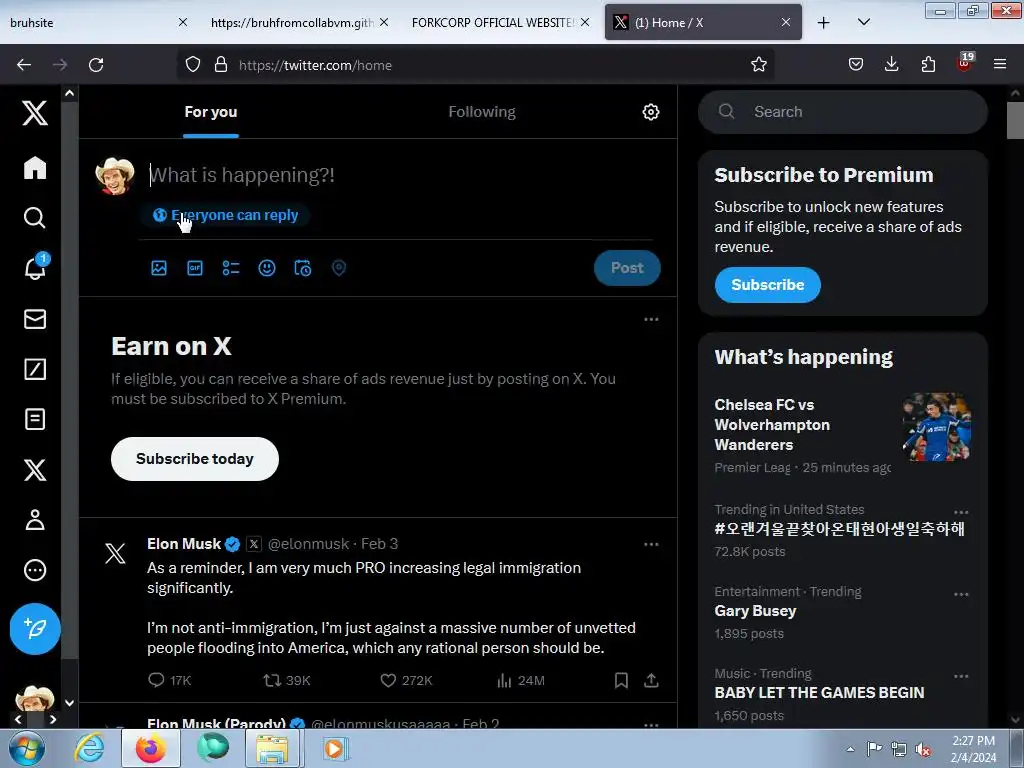This screenshot has height=768, width=1024.
Task: Open Premium X icon in sidebar
Action: point(35,470)
